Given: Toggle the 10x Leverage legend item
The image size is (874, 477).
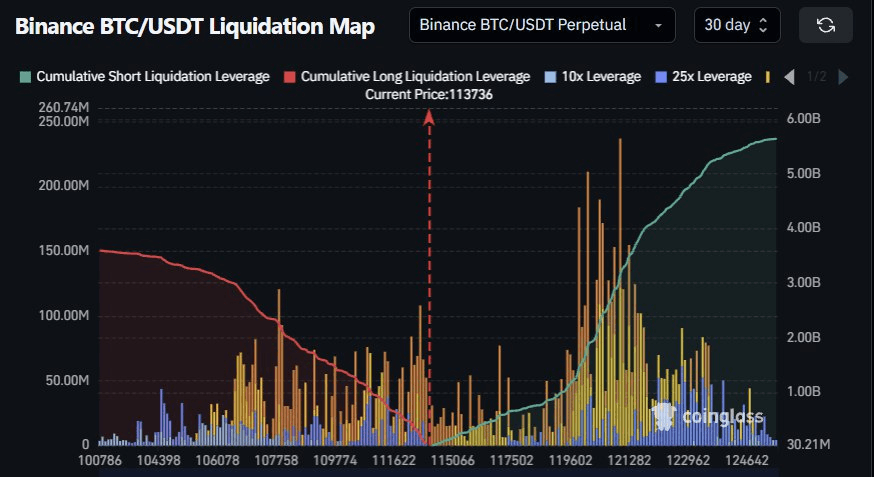Looking at the screenshot, I should click(593, 77).
